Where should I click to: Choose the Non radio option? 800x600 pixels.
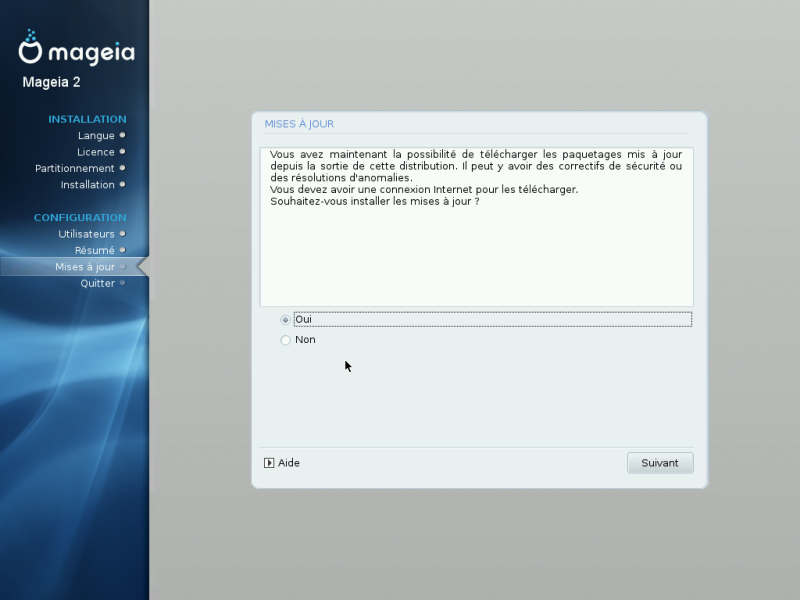285,340
